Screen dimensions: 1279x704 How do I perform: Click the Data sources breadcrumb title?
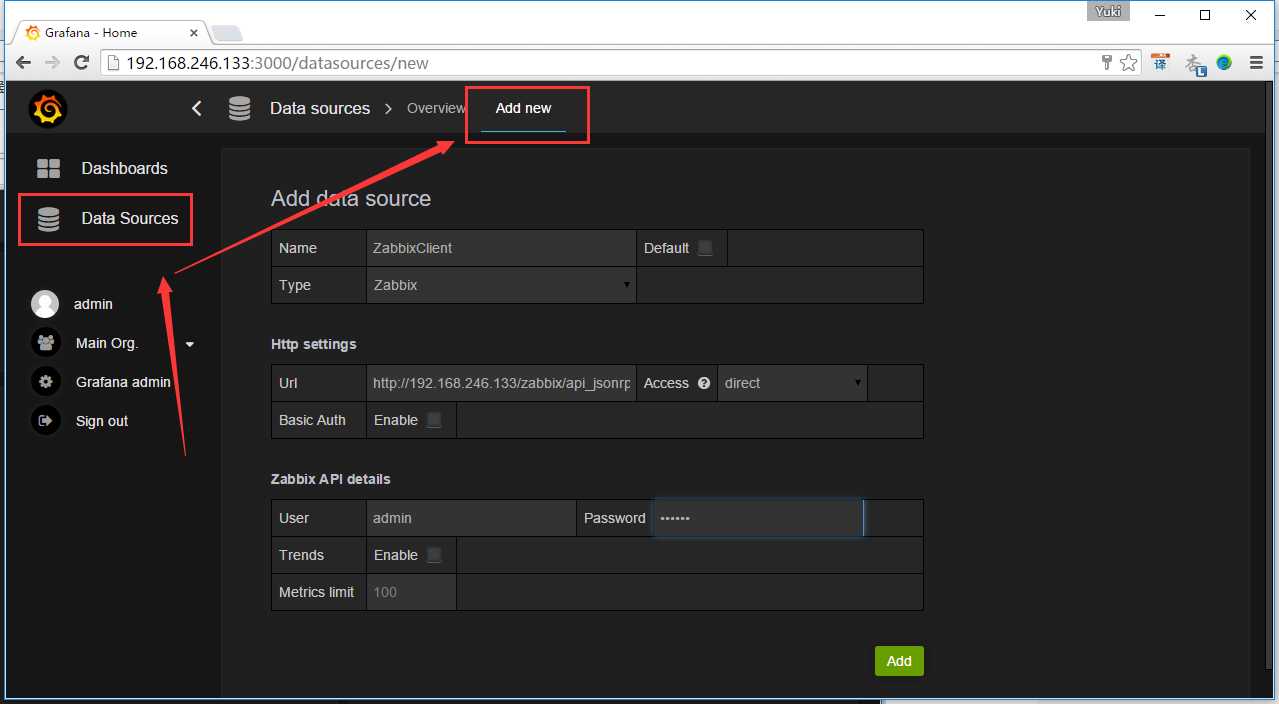coord(320,108)
